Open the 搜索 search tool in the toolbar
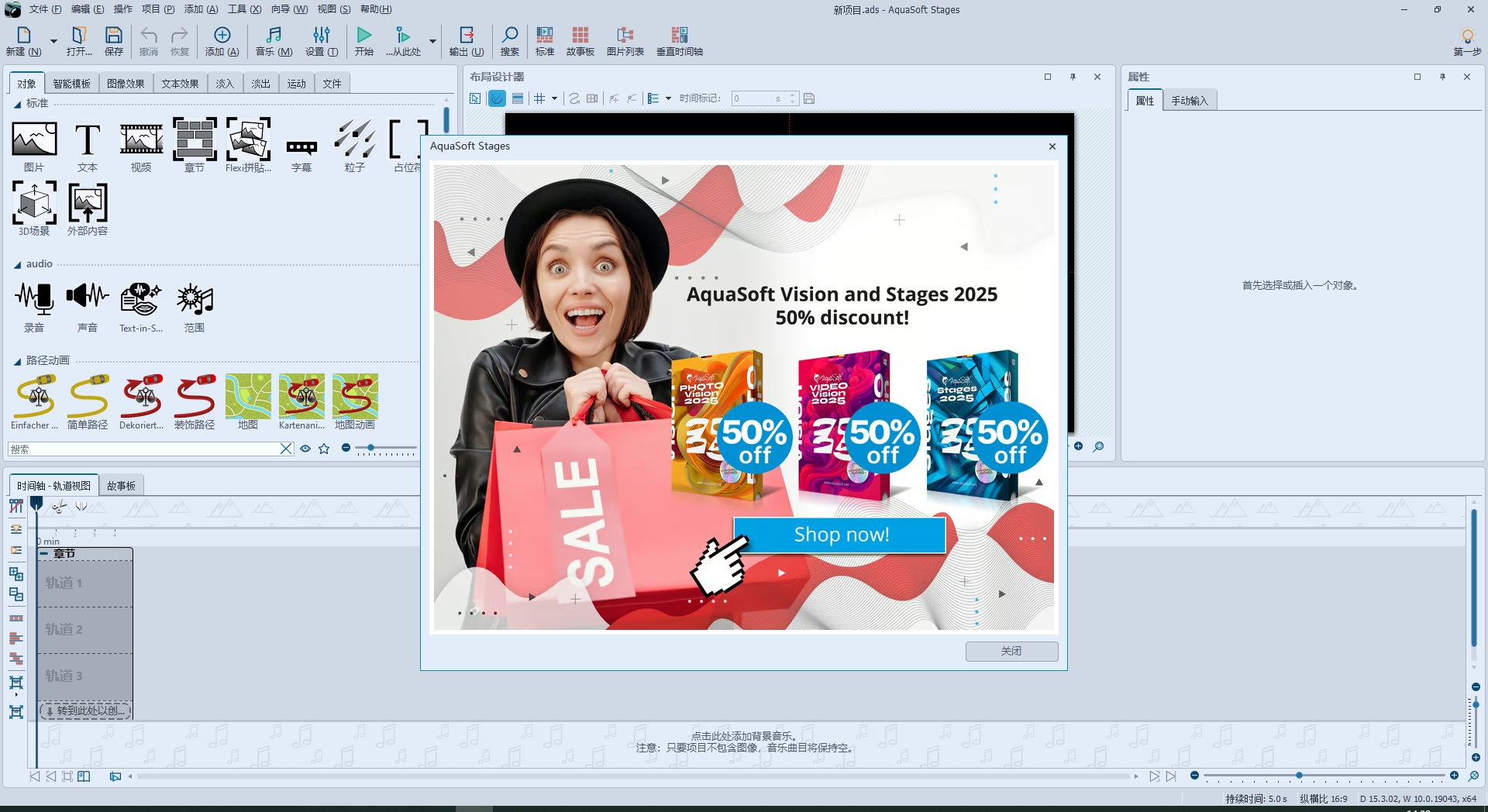Image resolution: width=1488 pixels, height=812 pixels. pyautogui.click(x=510, y=40)
